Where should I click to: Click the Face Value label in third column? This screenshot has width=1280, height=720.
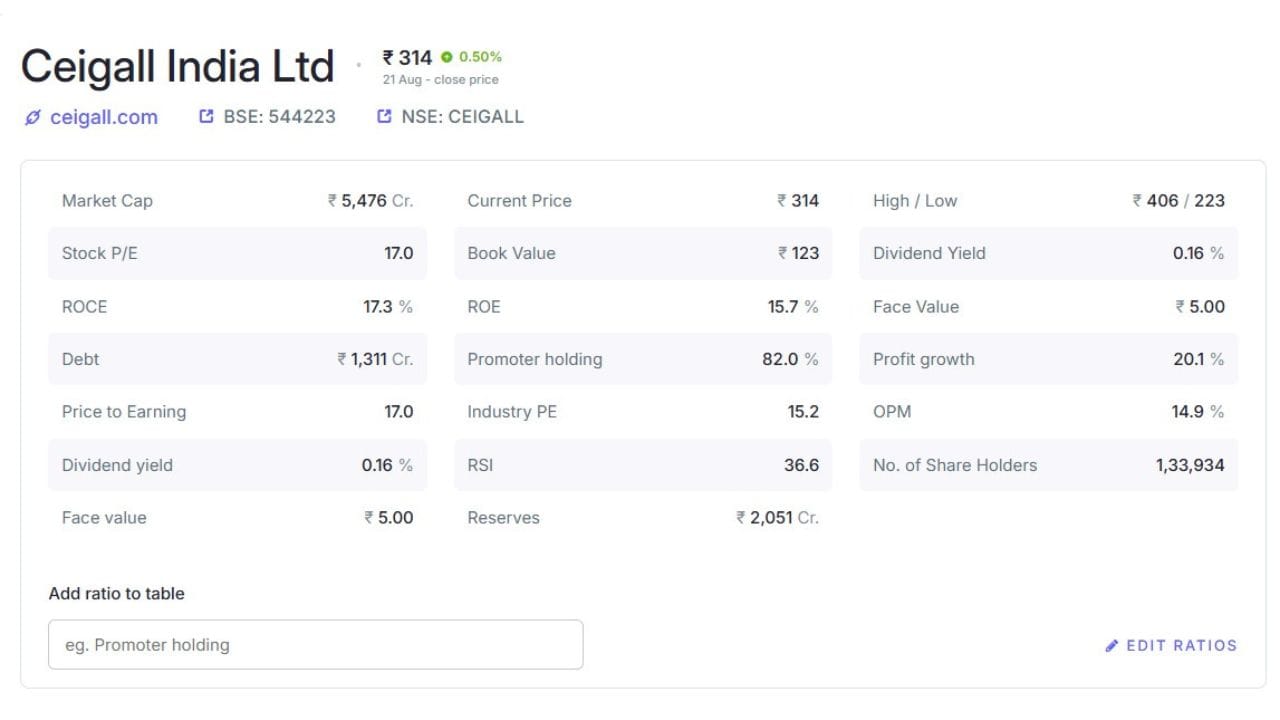click(916, 307)
